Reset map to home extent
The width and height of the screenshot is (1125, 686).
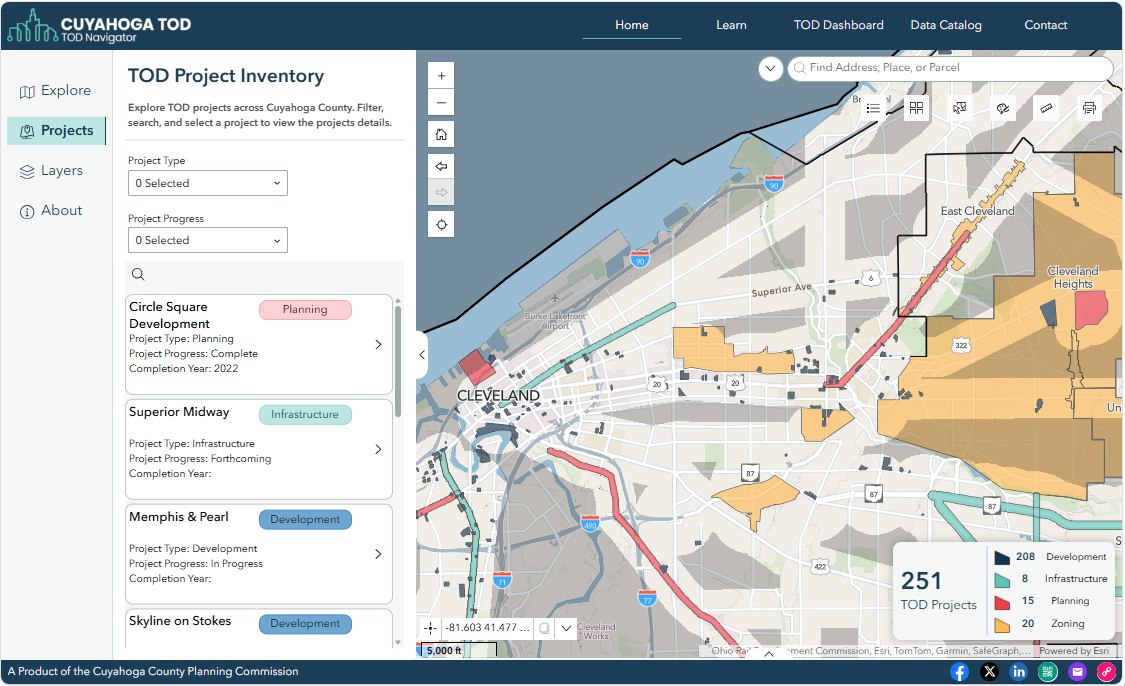pyautogui.click(x=441, y=134)
